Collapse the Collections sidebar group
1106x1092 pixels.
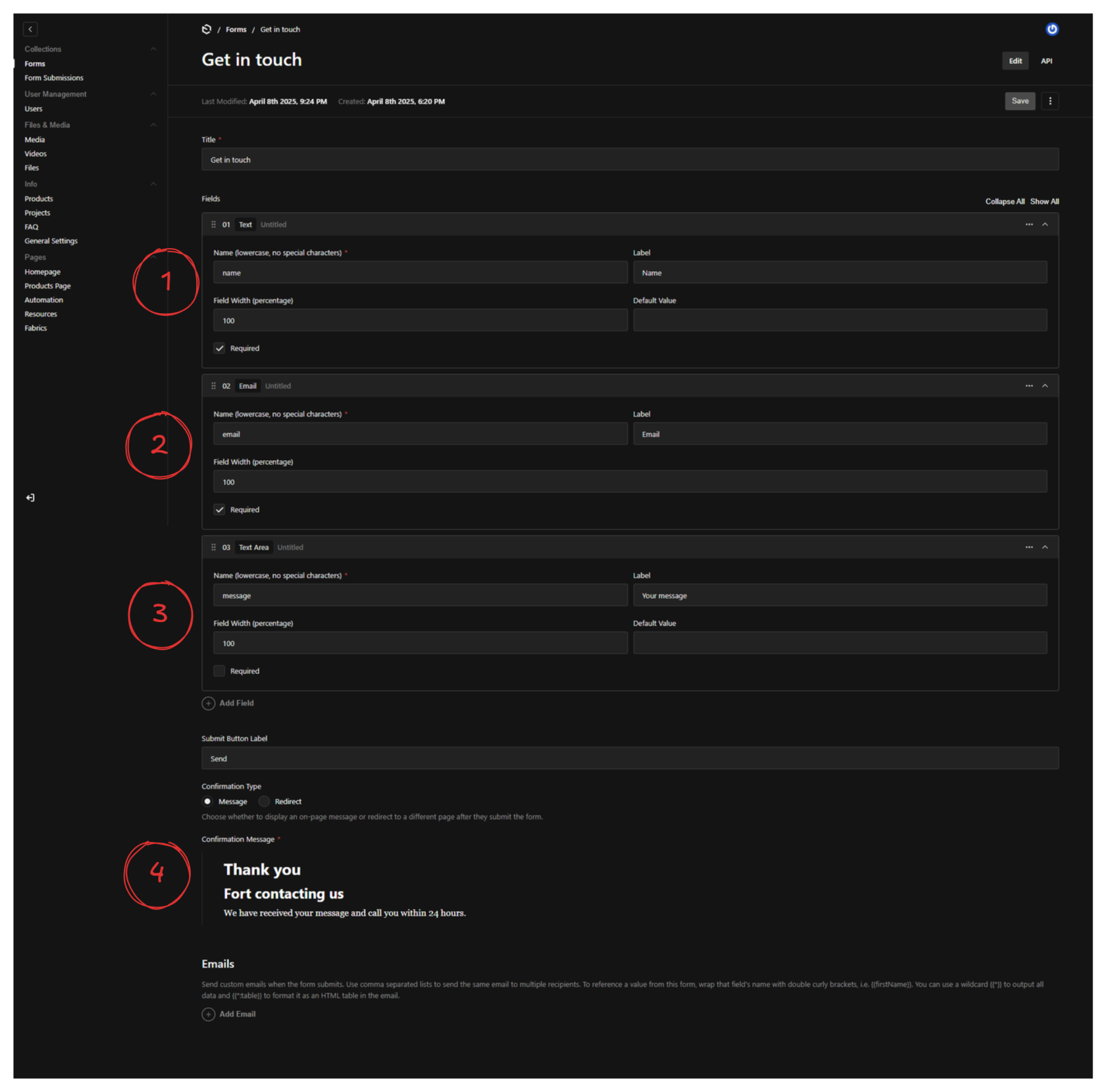[153, 49]
